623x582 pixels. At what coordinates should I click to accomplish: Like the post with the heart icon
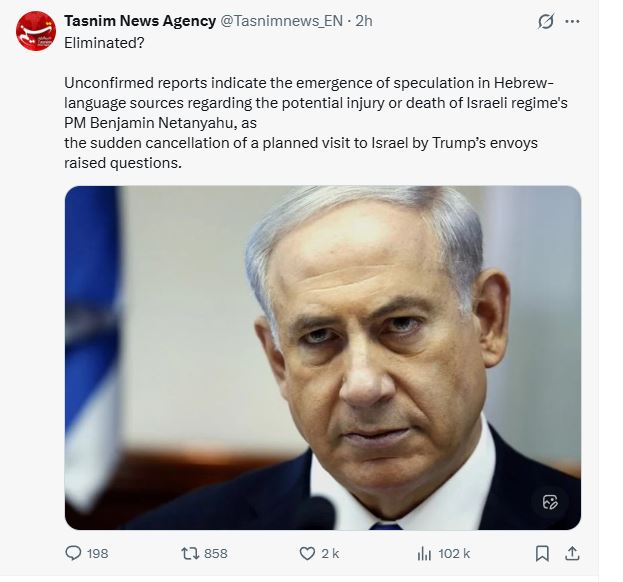coord(307,553)
